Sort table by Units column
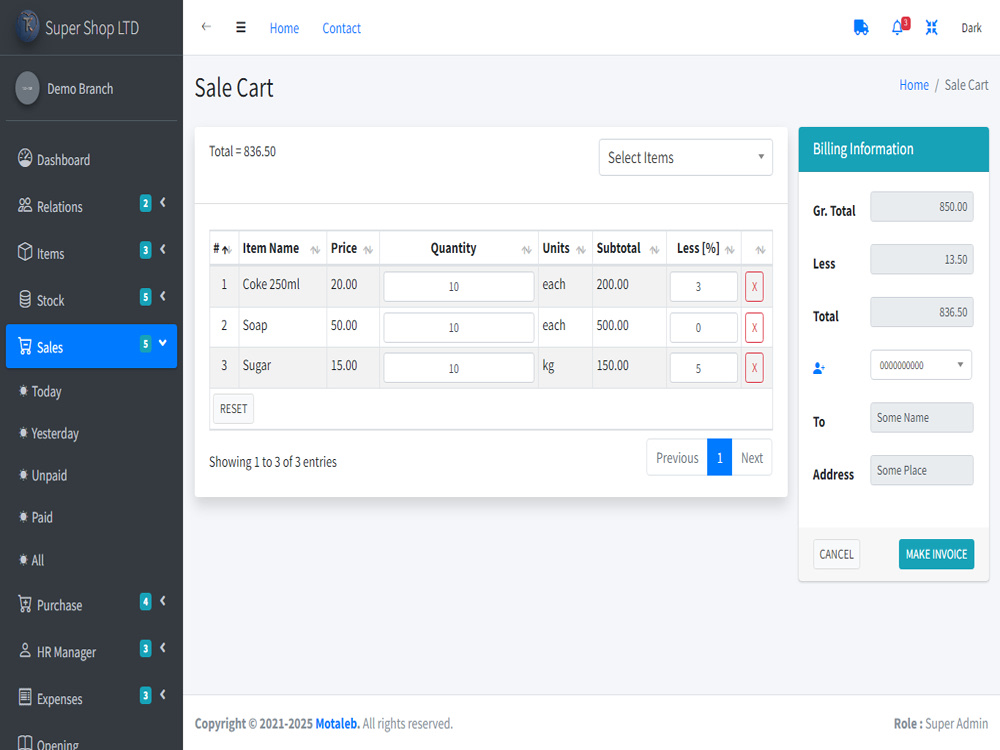This screenshot has width=1000, height=750. pyautogui.click(x=565, y=248)
